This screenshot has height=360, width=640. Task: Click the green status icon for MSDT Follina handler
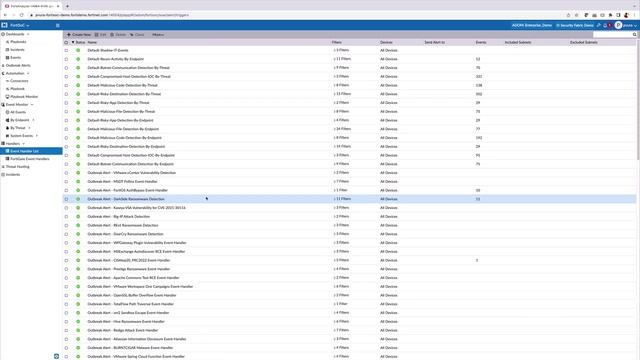(78, 181)
